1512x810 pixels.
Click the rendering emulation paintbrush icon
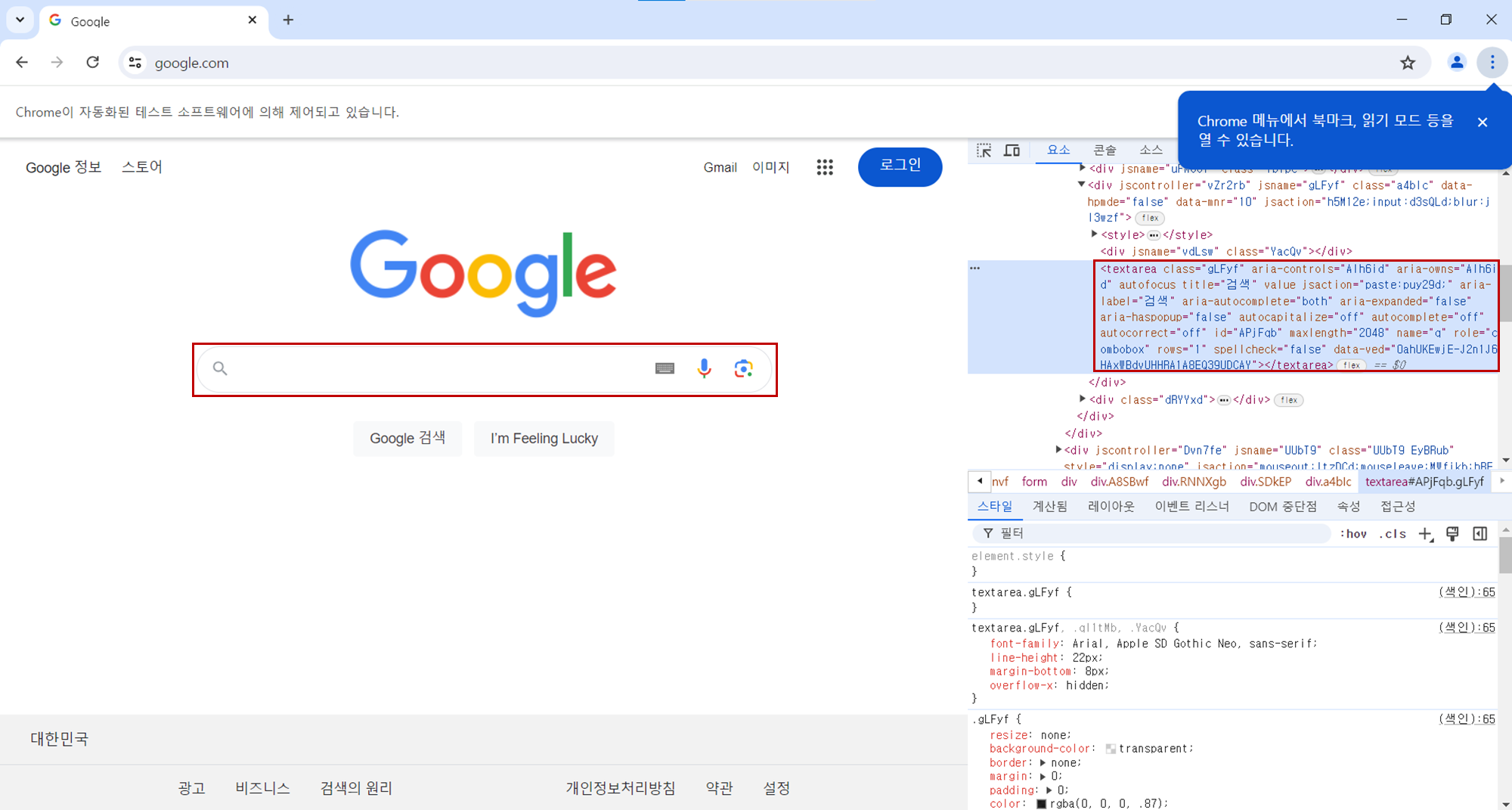pos(1452,534)
